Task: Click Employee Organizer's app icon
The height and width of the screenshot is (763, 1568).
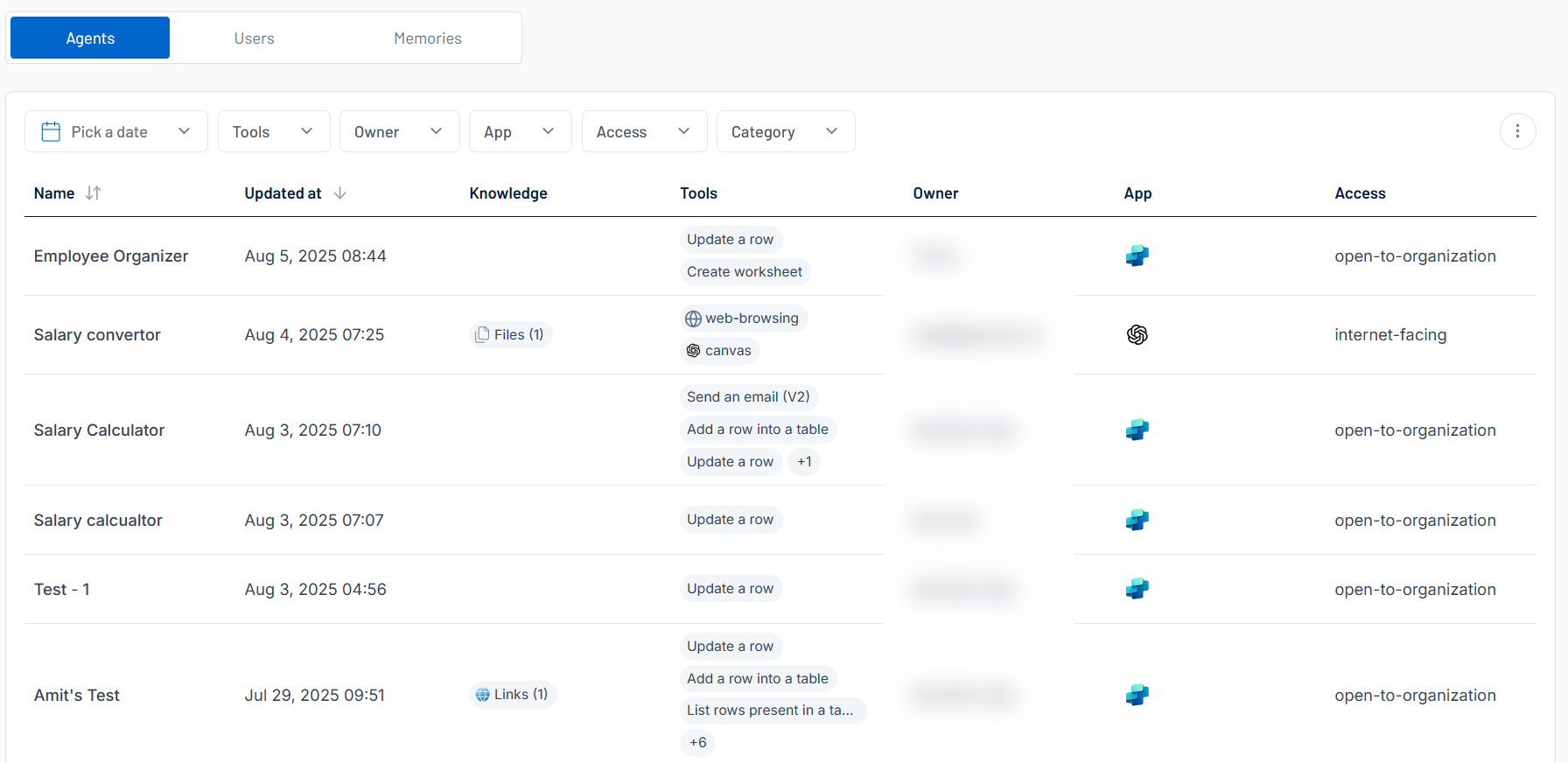Action: [1137, 256]
